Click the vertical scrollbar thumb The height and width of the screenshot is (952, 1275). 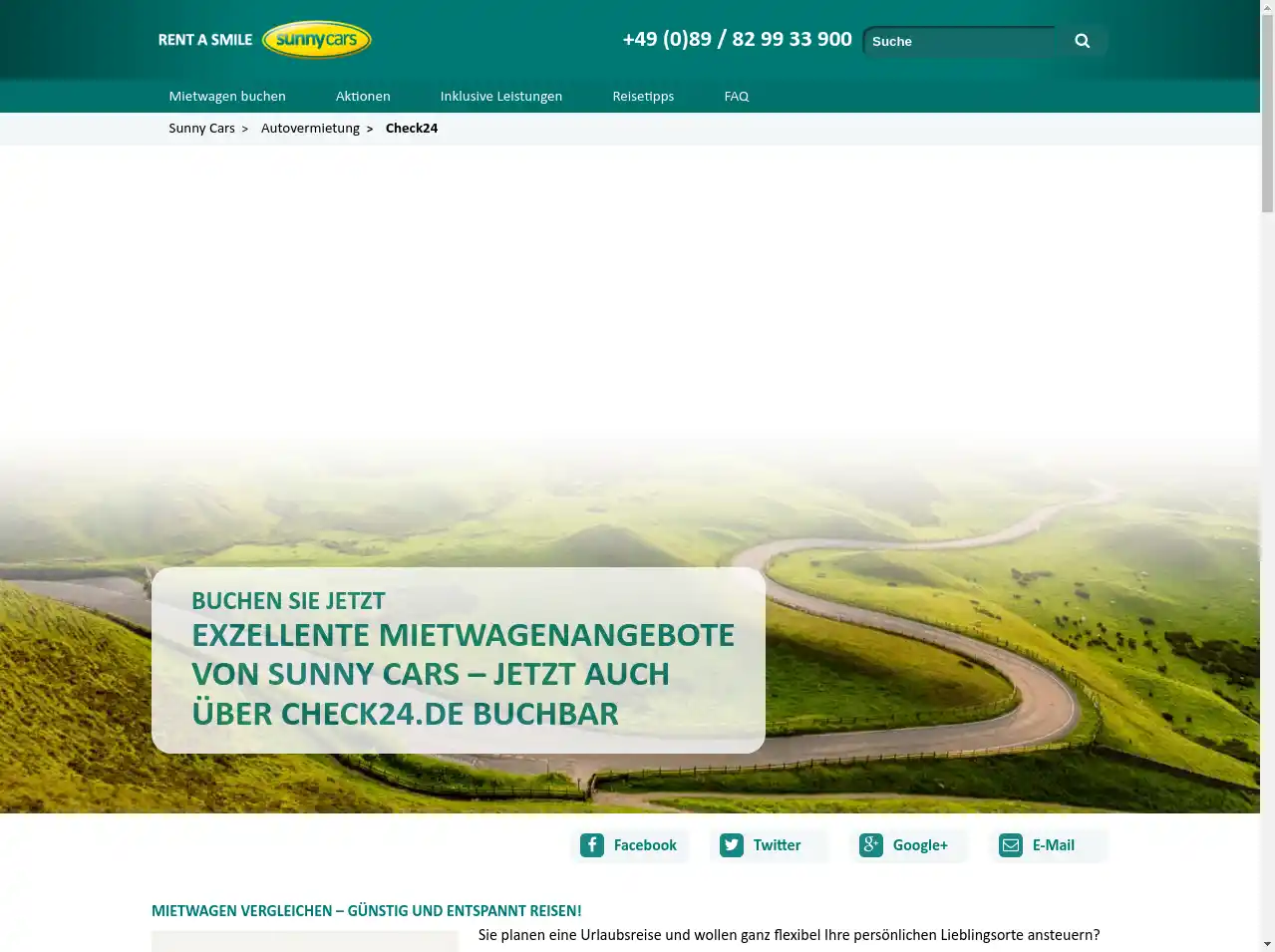coord(1267,114)
